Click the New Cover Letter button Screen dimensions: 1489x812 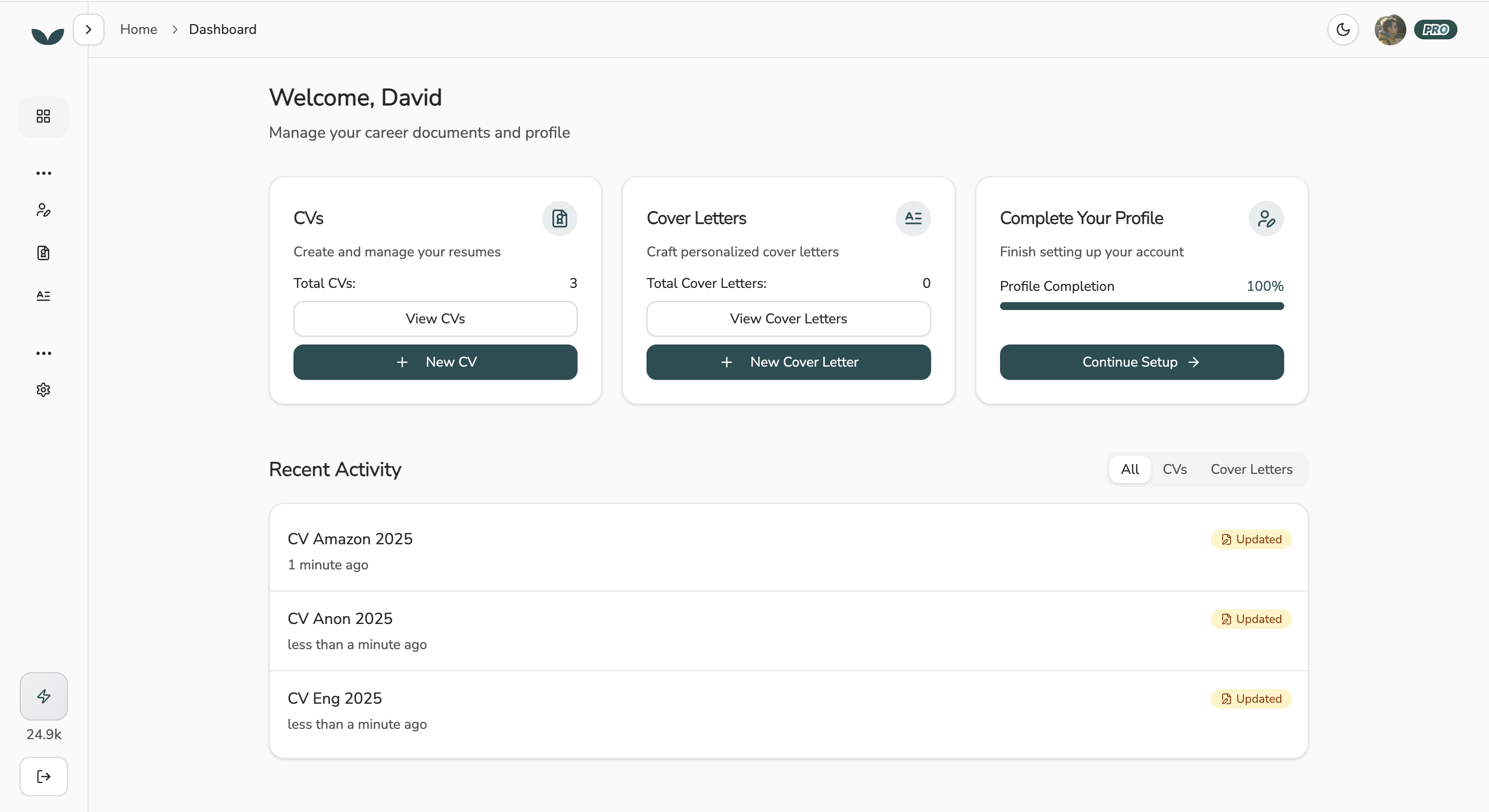[x=788, y=362]
